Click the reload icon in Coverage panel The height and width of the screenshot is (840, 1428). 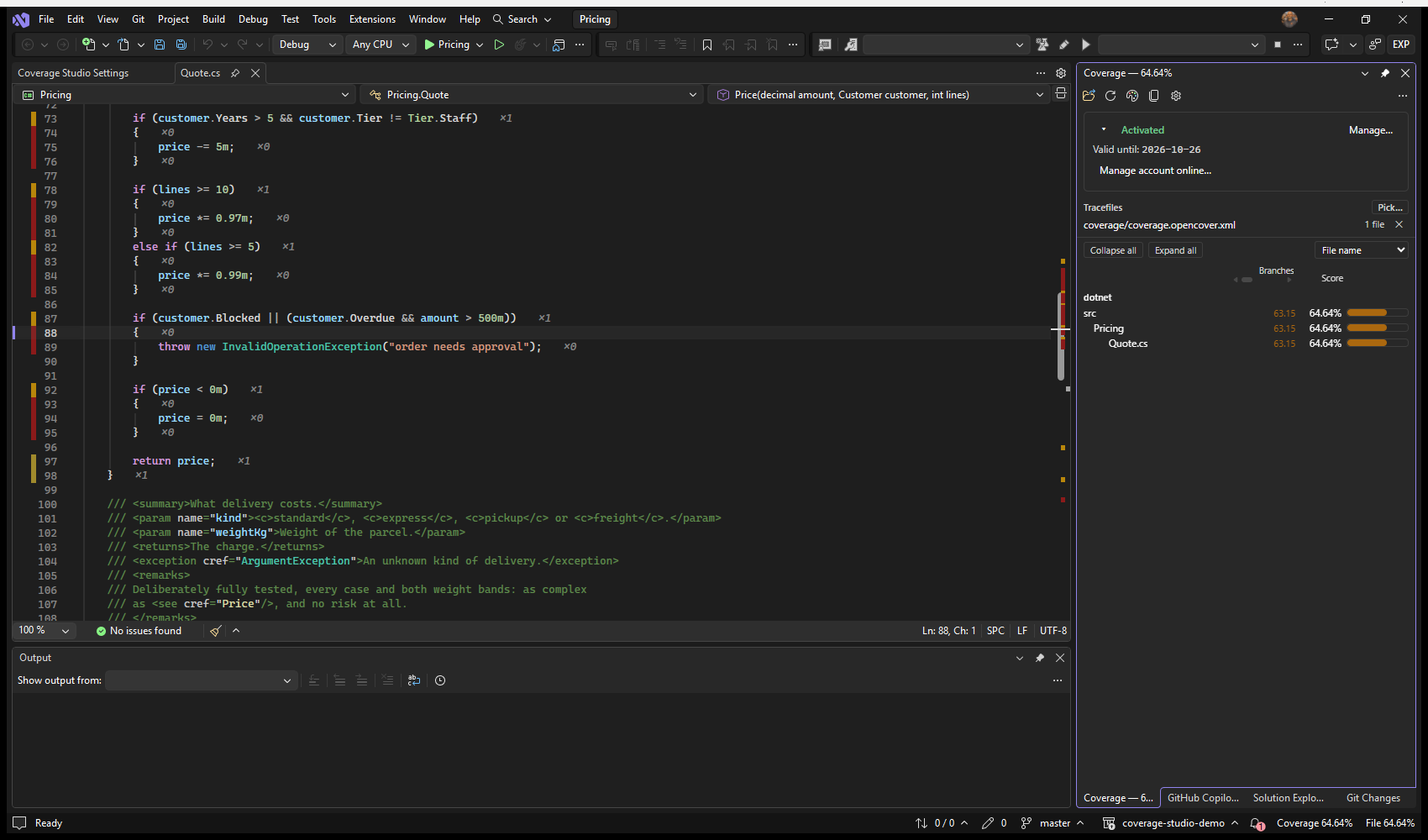(x=1110, y=96)
